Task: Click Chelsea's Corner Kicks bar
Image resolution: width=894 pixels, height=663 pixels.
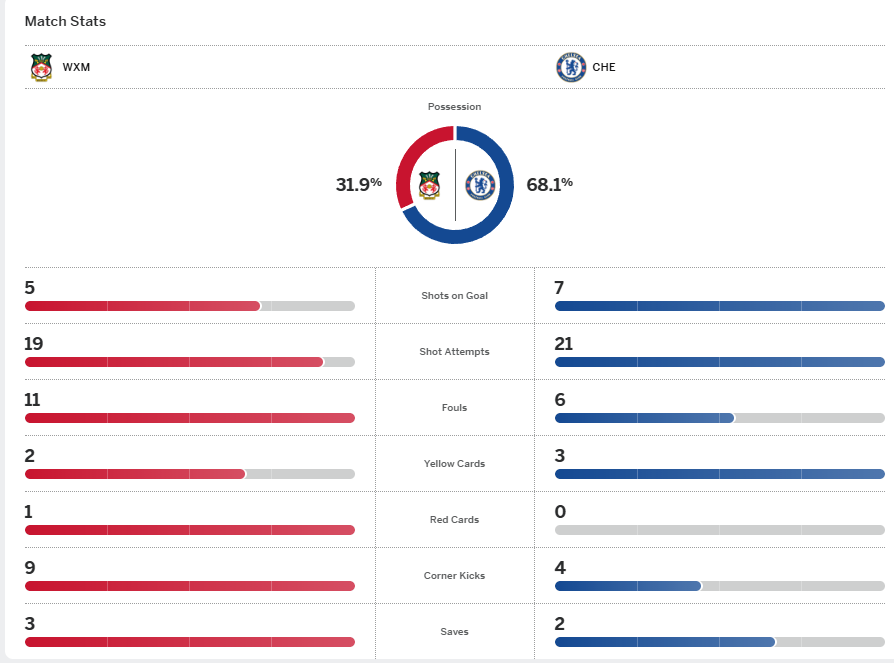Action: click(x=628, y=586)
